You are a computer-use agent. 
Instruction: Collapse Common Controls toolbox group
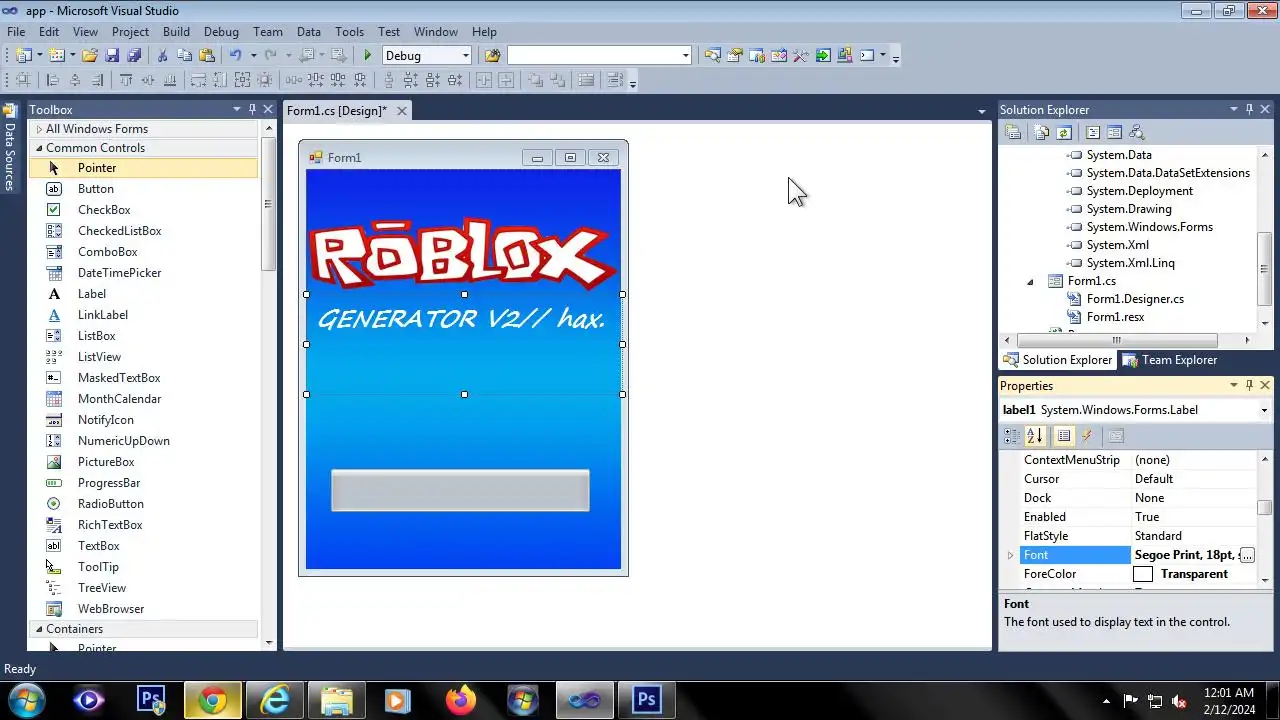(x=39, y=148)
